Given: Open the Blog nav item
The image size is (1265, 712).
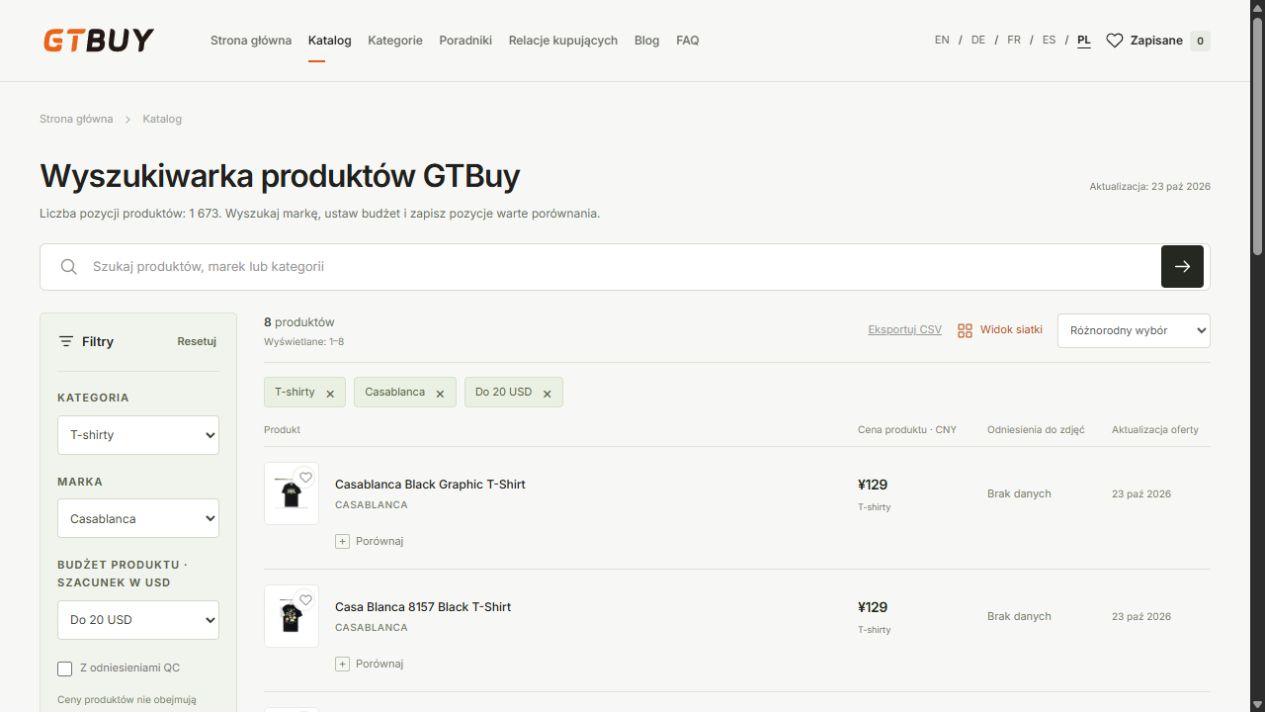Looking at the screenshot, I should [647, 41].
